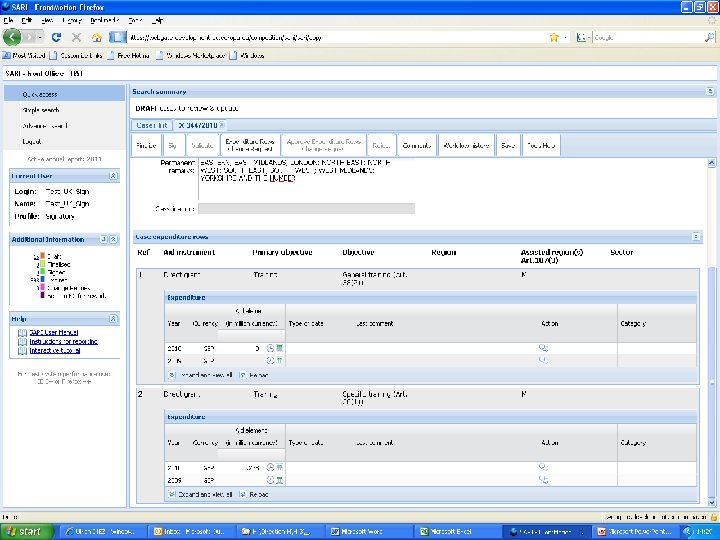Collapse the Search summary panel
The image size is (720, 540).
pyautogui.click(x=710, y=91)
